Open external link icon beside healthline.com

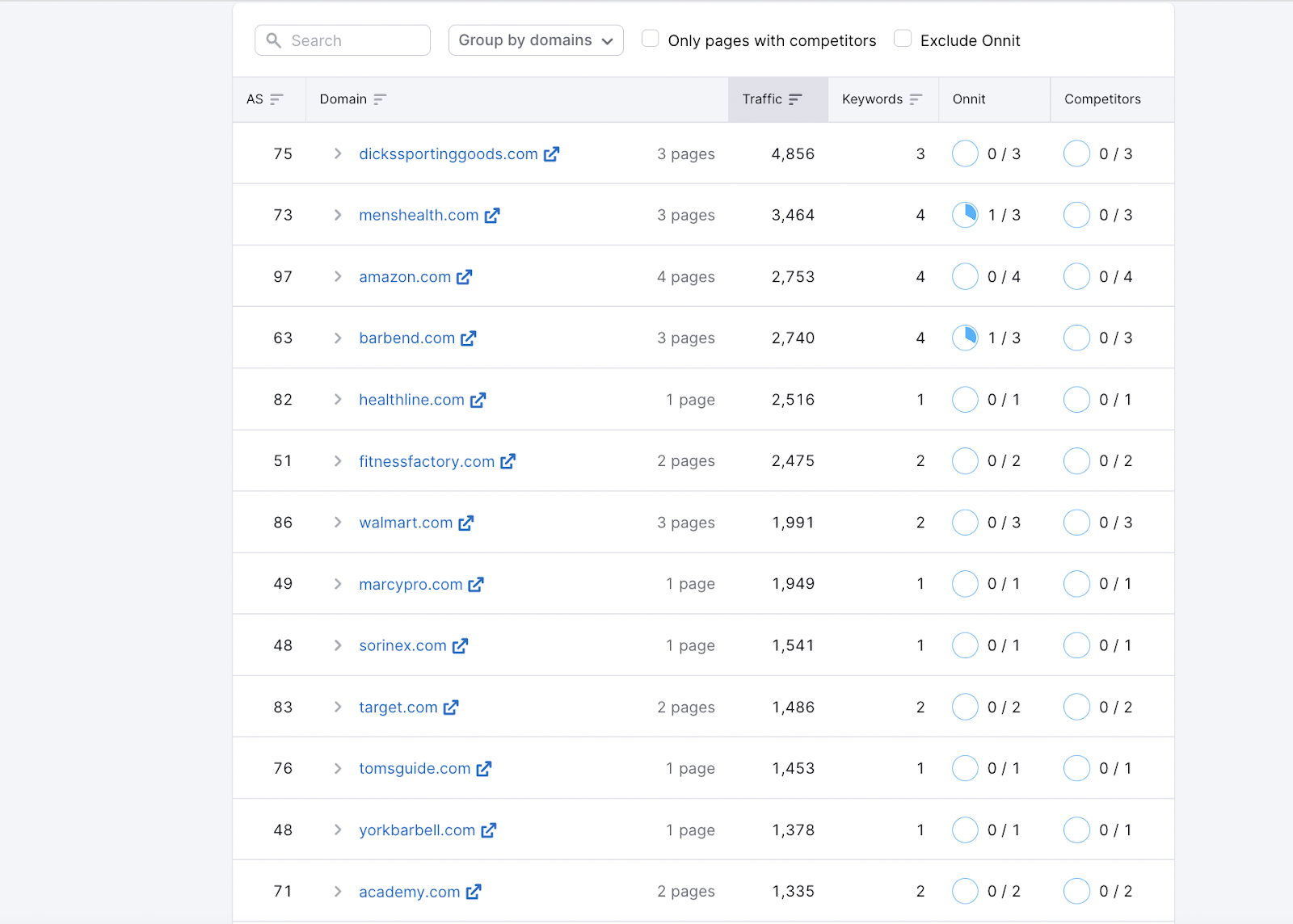478,400
